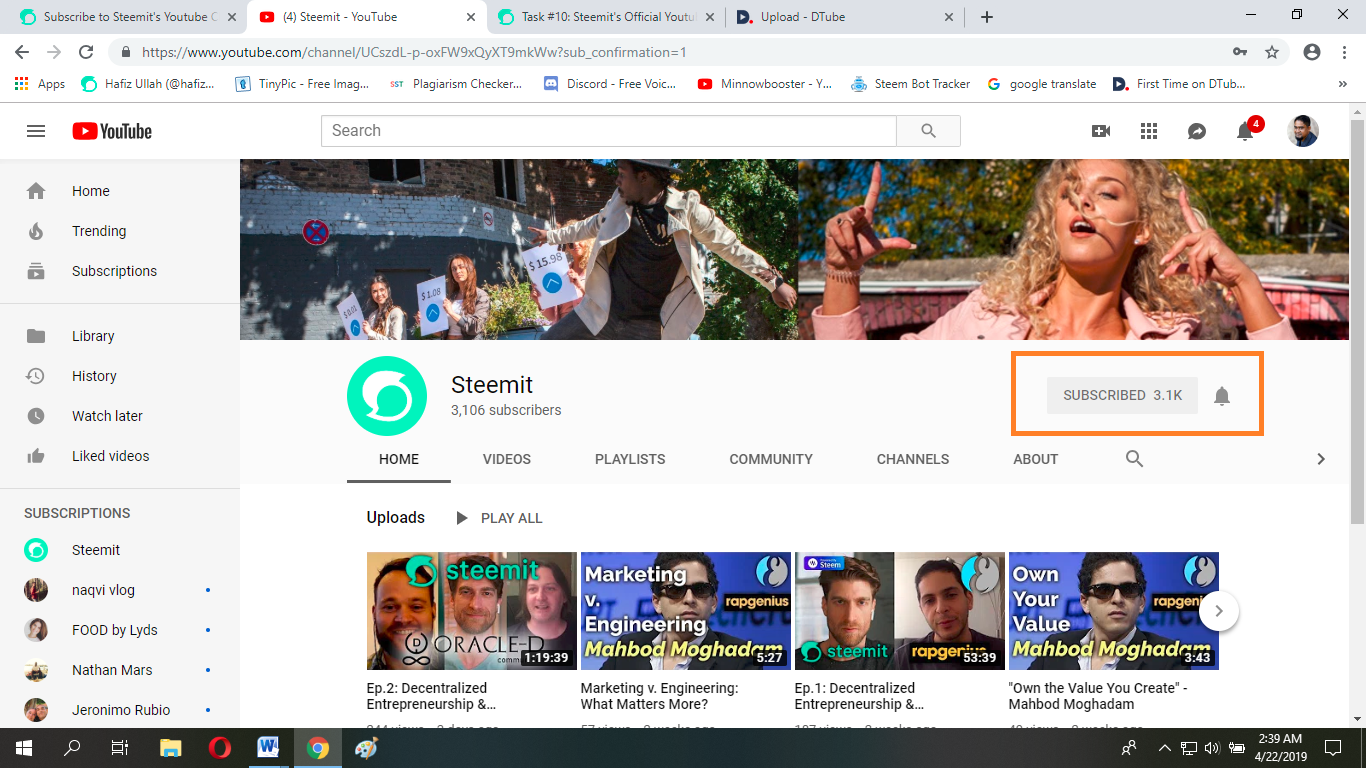Switch to the VIDEOS channel tab
Viewport: 1366px width, 768px height.
pos(507,459)
